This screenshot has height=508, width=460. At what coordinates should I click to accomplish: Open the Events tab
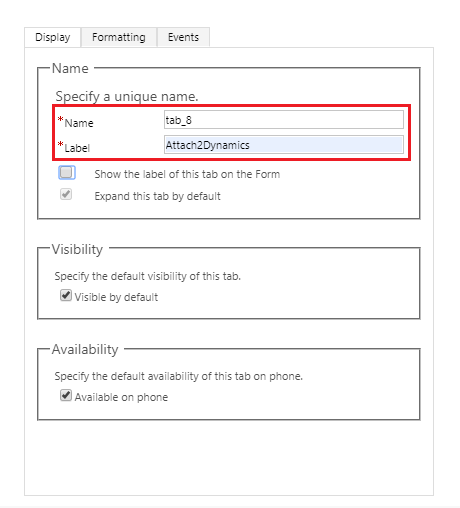(183, 37)
